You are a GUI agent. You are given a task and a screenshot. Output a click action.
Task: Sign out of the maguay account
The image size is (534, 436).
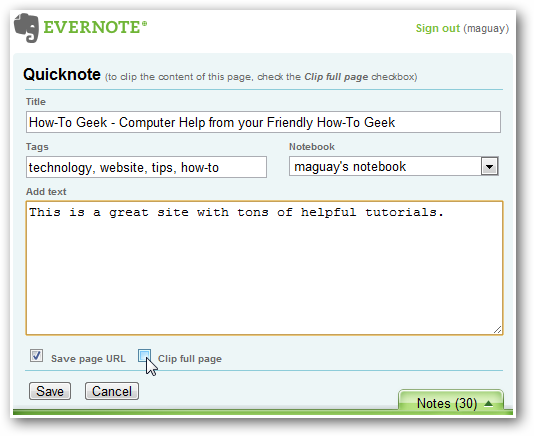(x=438, y=28)
